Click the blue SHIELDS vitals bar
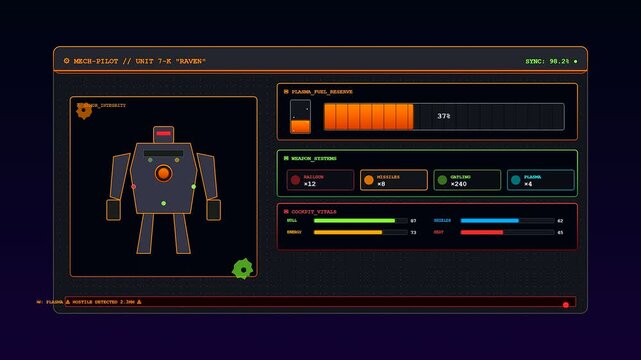This screenshot has height=360, width=641. coord(507,221)
